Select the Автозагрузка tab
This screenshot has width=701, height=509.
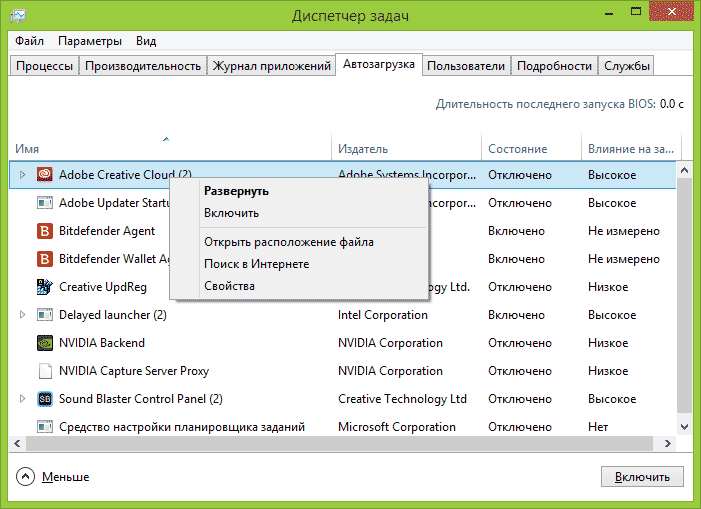379,64
